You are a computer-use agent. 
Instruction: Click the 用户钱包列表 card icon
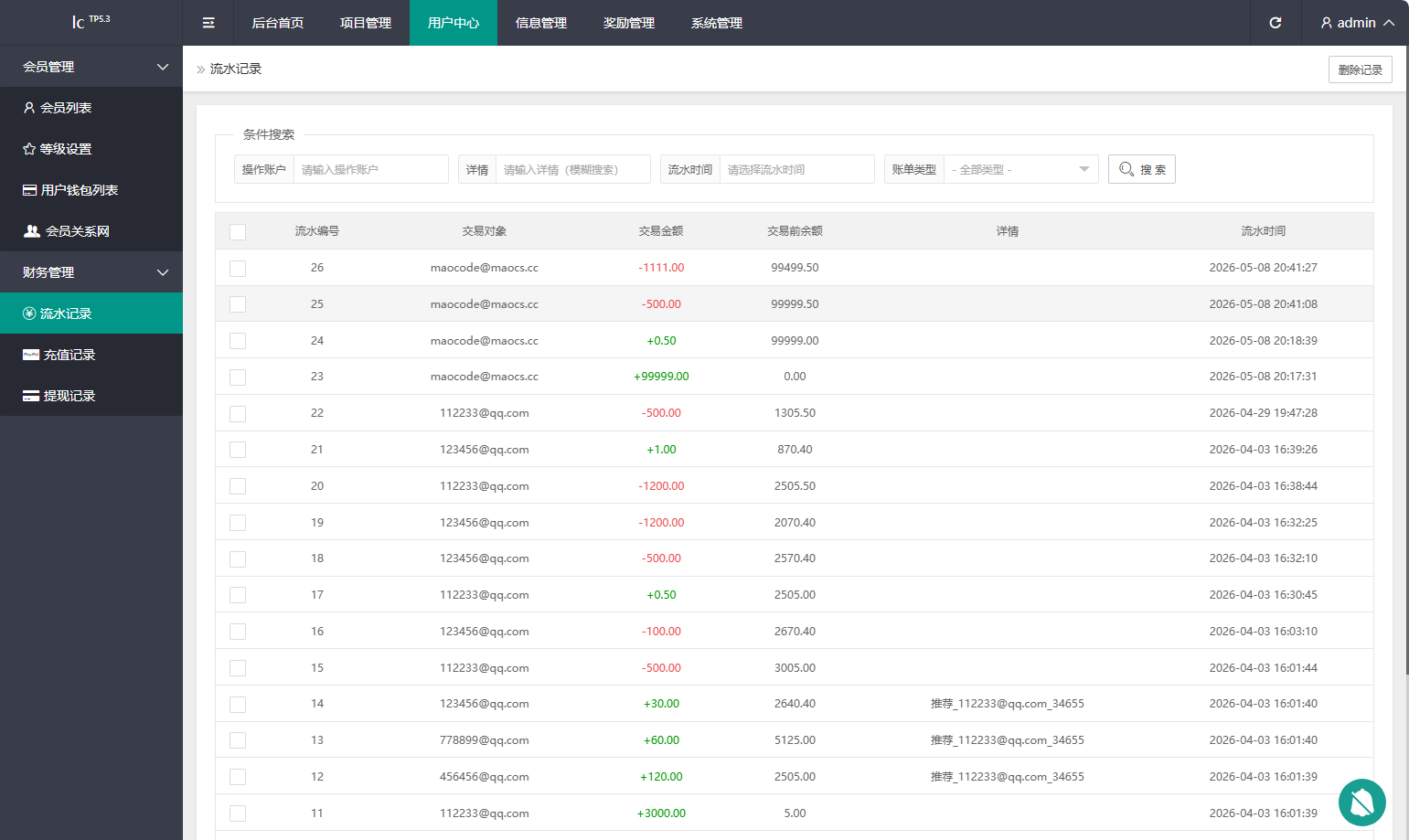29,190
